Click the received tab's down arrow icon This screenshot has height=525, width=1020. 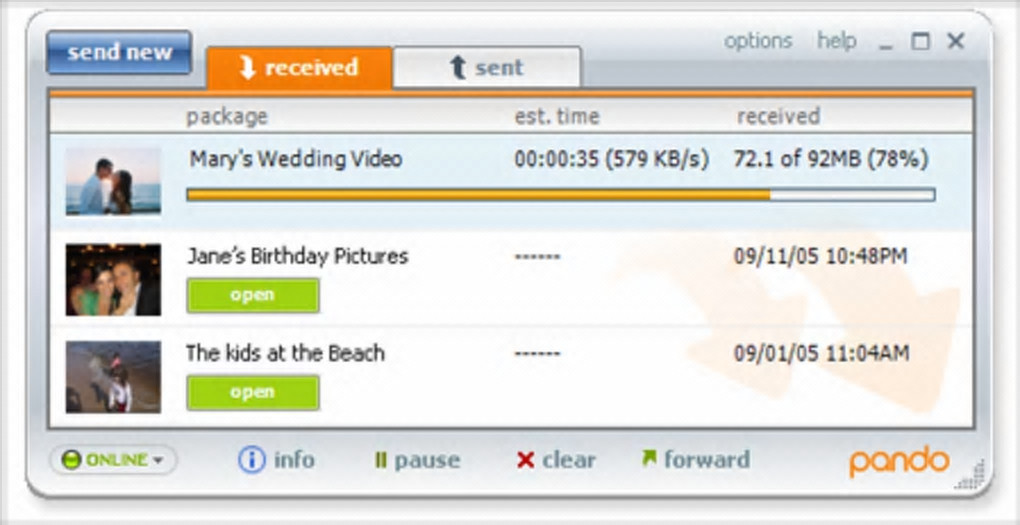(246, 68)
